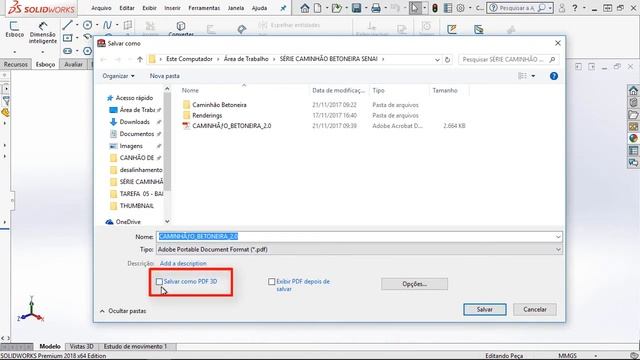Open the Janela menu
Screen dimensions: 640x360
236,8
